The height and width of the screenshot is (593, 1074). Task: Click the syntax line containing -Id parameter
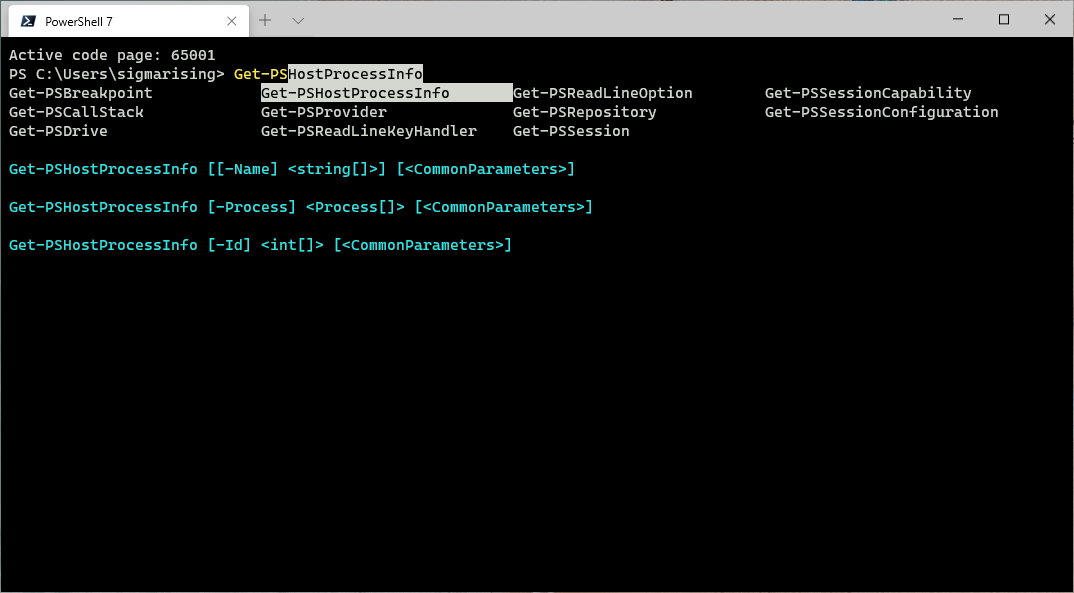click(260, 244)
